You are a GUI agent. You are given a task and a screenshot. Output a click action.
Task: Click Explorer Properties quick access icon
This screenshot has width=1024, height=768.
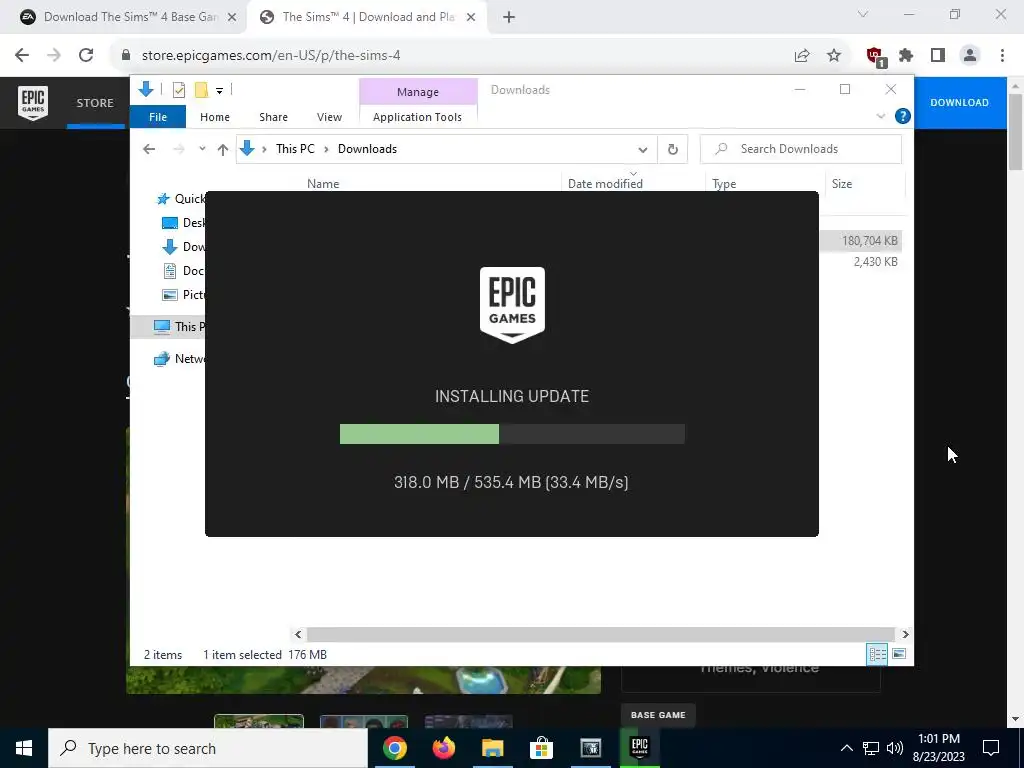click(178, 90)
